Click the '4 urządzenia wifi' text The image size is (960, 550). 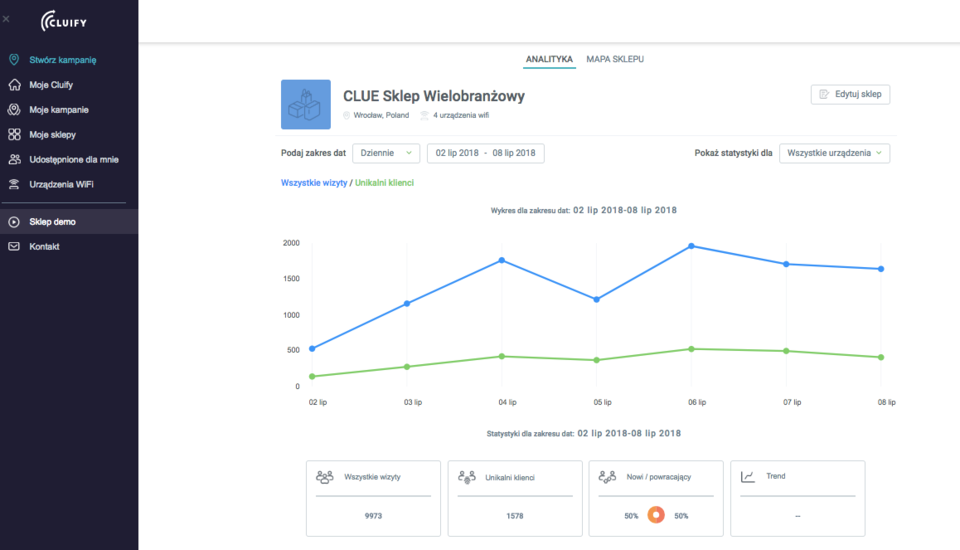coord(461,115)
